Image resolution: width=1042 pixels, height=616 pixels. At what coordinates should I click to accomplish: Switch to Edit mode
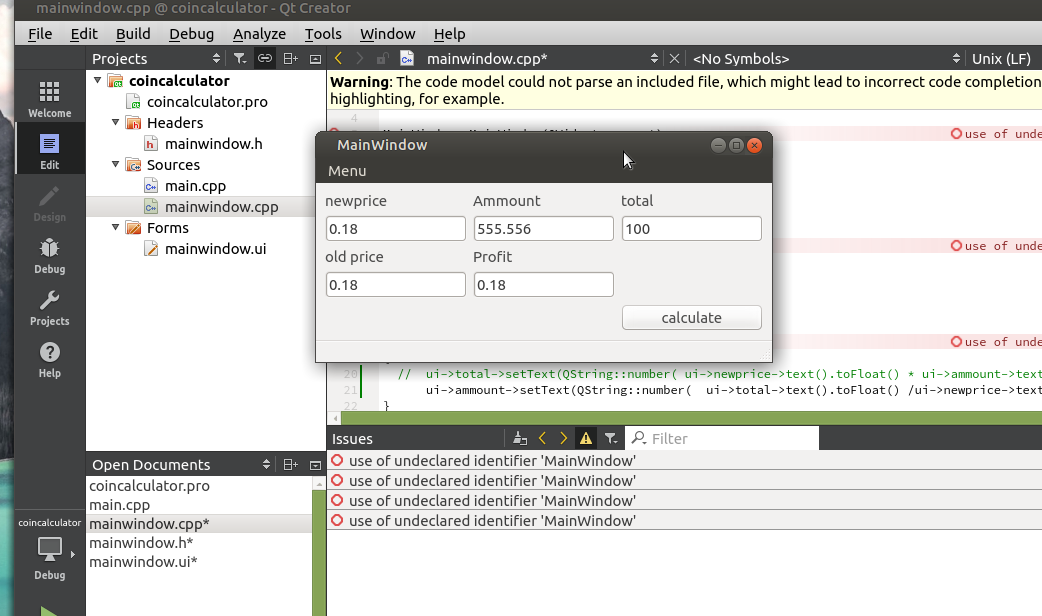click(x=50, y=151)
